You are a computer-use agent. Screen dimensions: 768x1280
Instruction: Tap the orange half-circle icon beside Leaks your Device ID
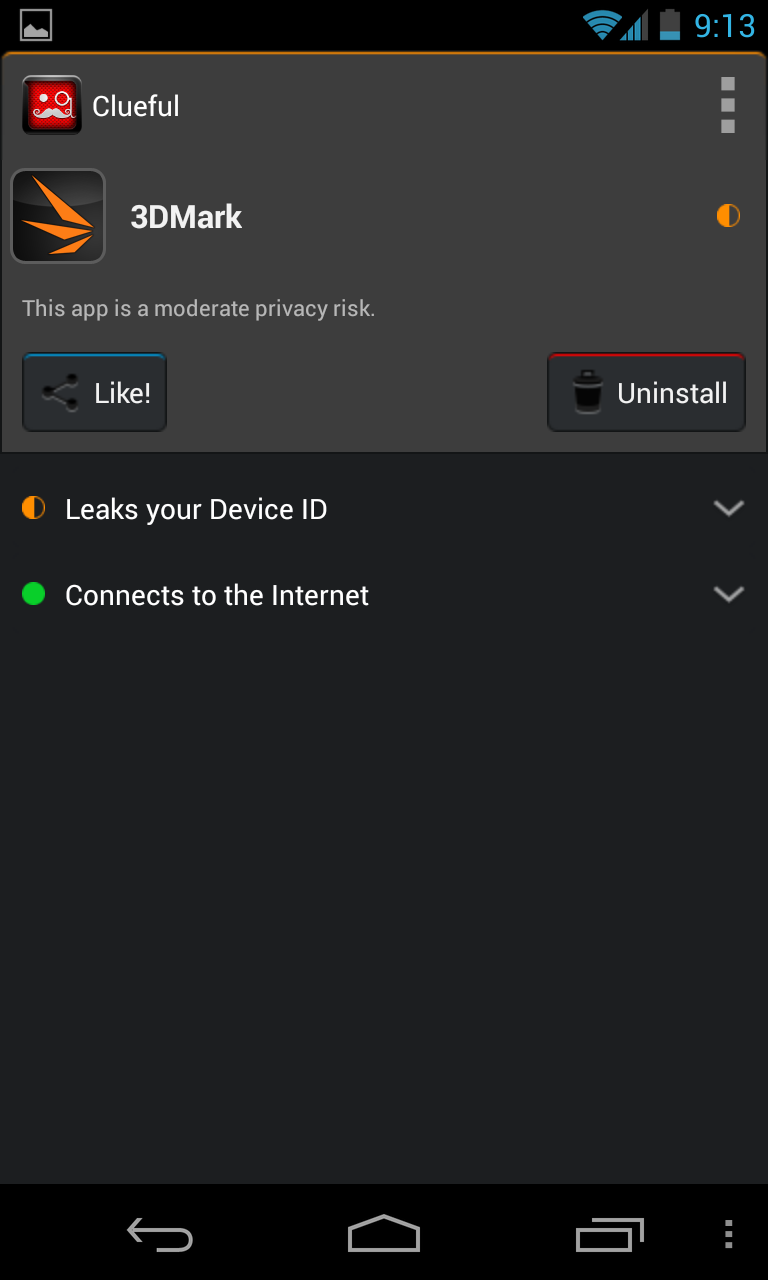click(x=34, y=508)
